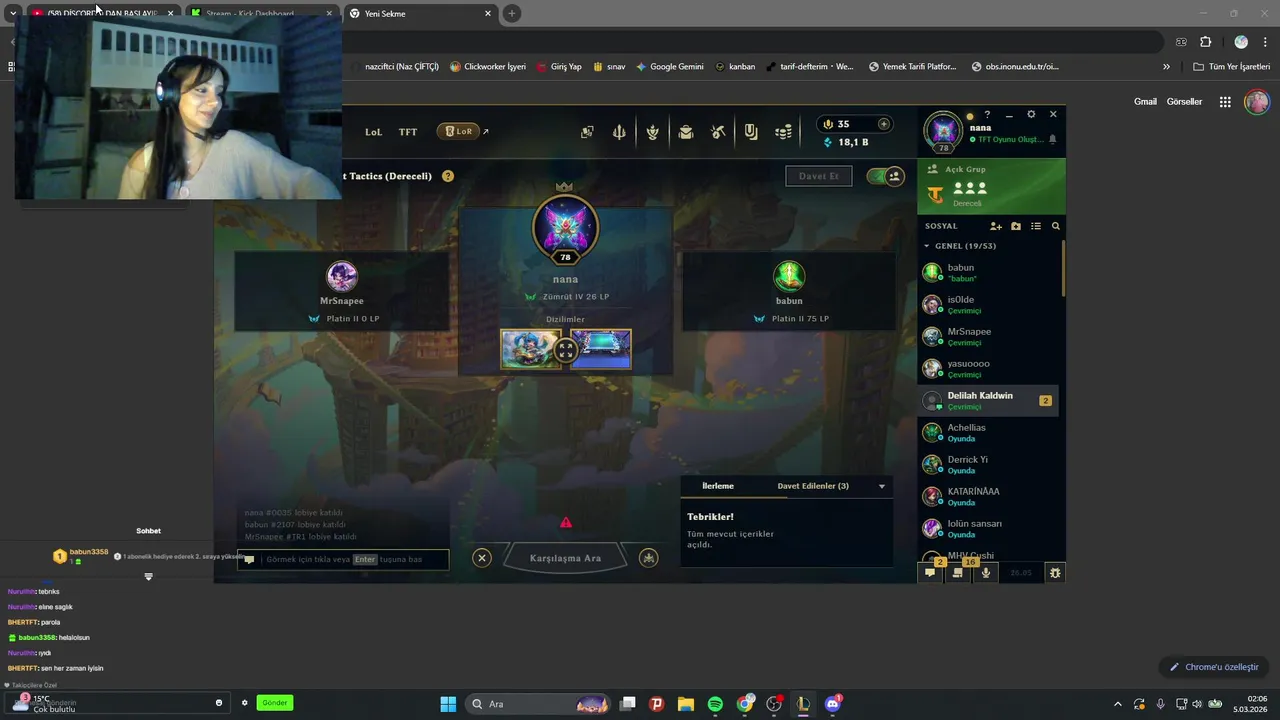Screen dimensions: 1280x720
Task: Toggle the voice microphone in social bar
Action: [986, 572]
